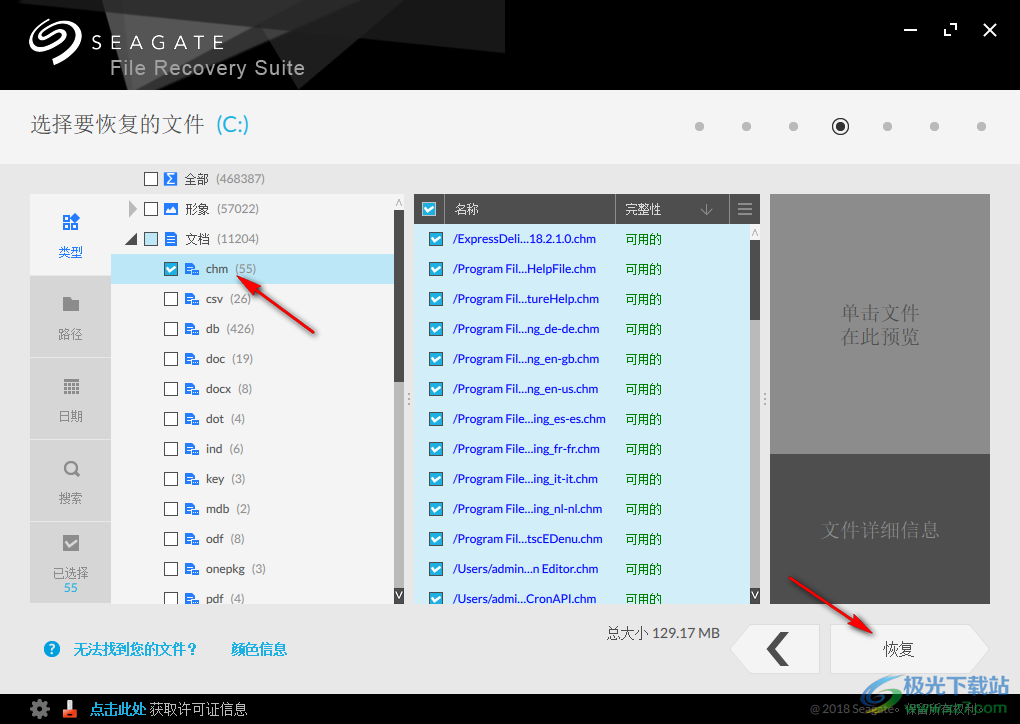Click the sort arrow in the 完整性 column
Image resolution: width=1020 pixels, height=724 pixels.
pyautogui.click(x=706, y=209)
